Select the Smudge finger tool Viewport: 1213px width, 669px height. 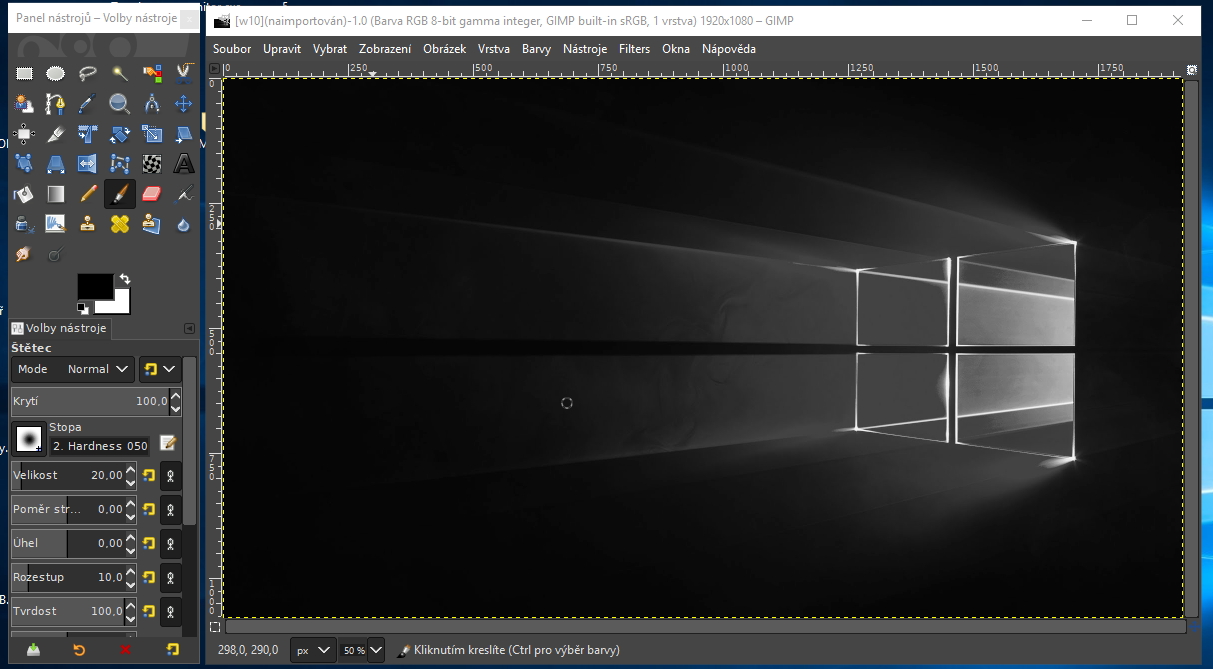(x=24, y=254)
